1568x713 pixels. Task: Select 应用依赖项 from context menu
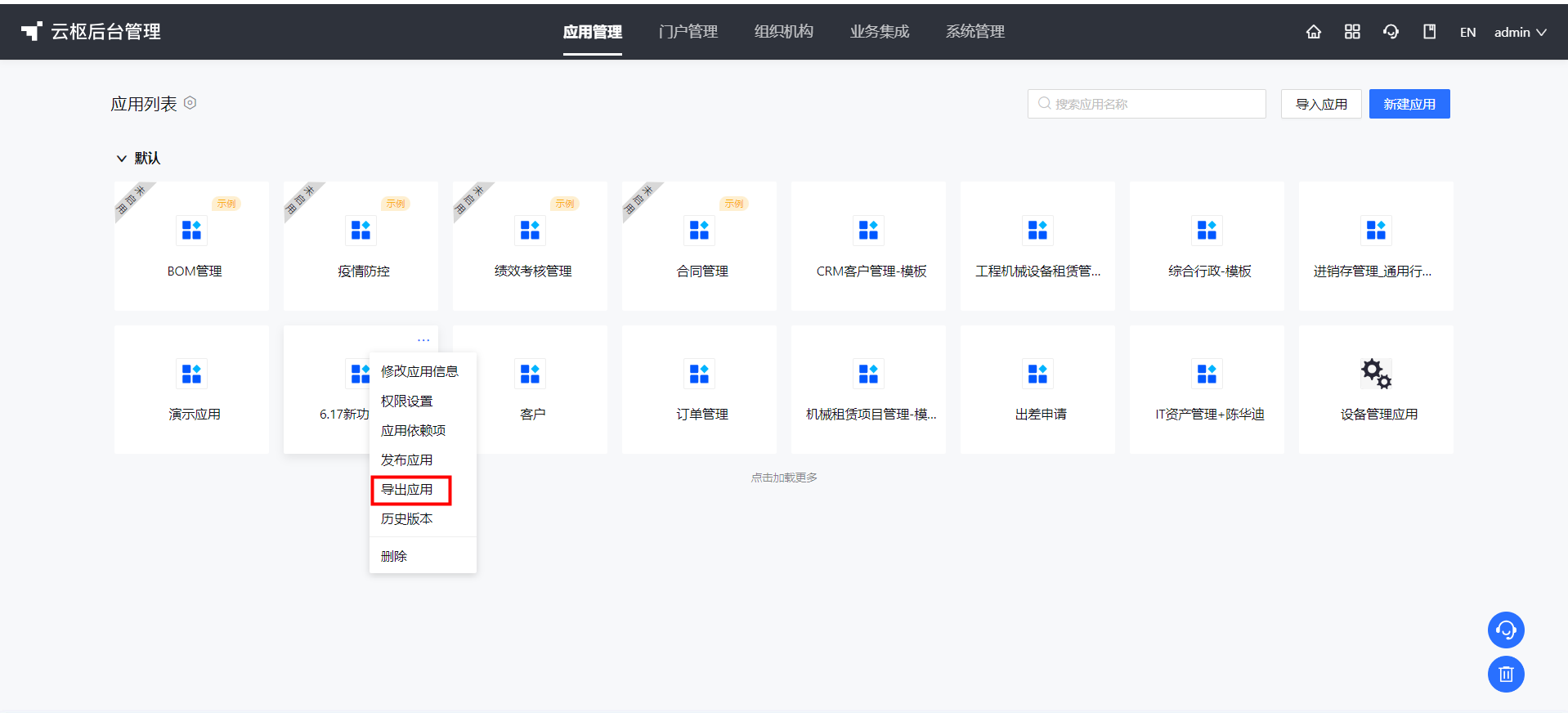423,430
